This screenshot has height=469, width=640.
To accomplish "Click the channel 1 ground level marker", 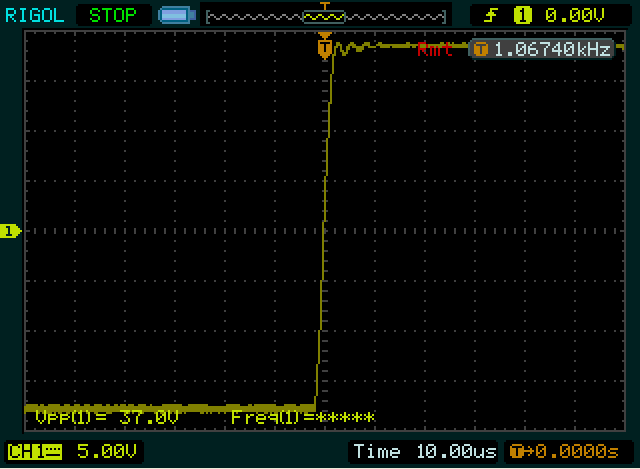I will [11, 231].
